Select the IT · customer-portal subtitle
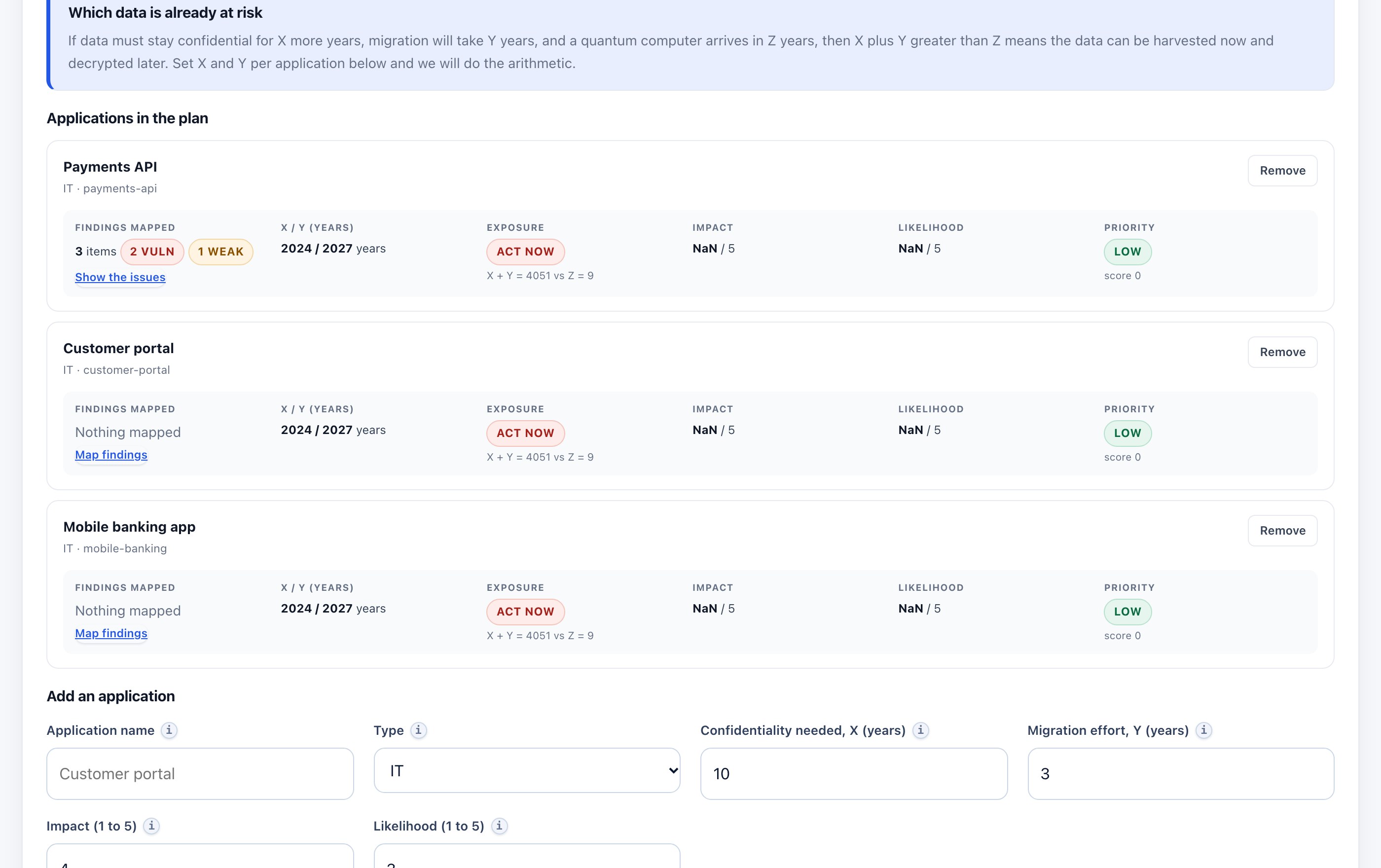The width and height of the screenshot is (1381, 868). click(x=116, y=370)
